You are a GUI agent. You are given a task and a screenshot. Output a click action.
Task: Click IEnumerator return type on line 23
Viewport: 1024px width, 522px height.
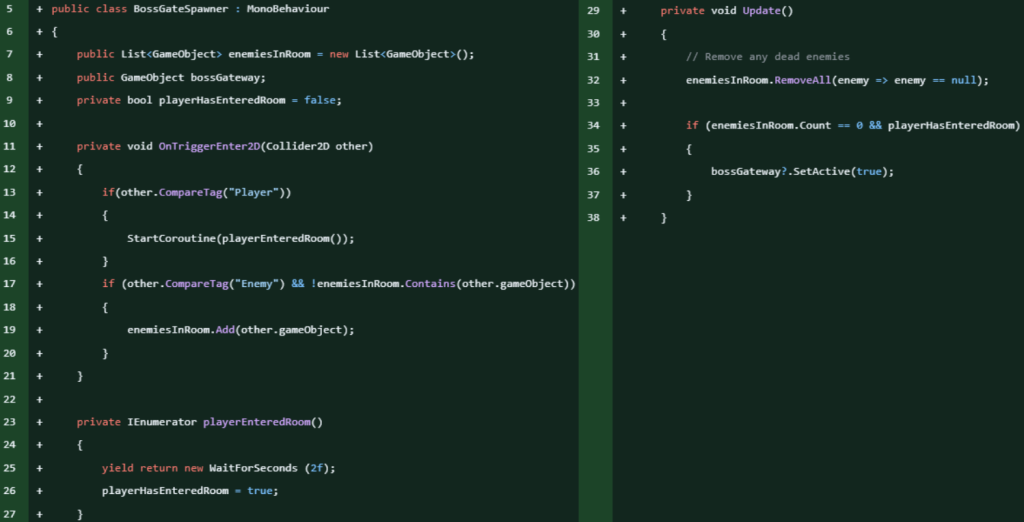pos(161,422)
